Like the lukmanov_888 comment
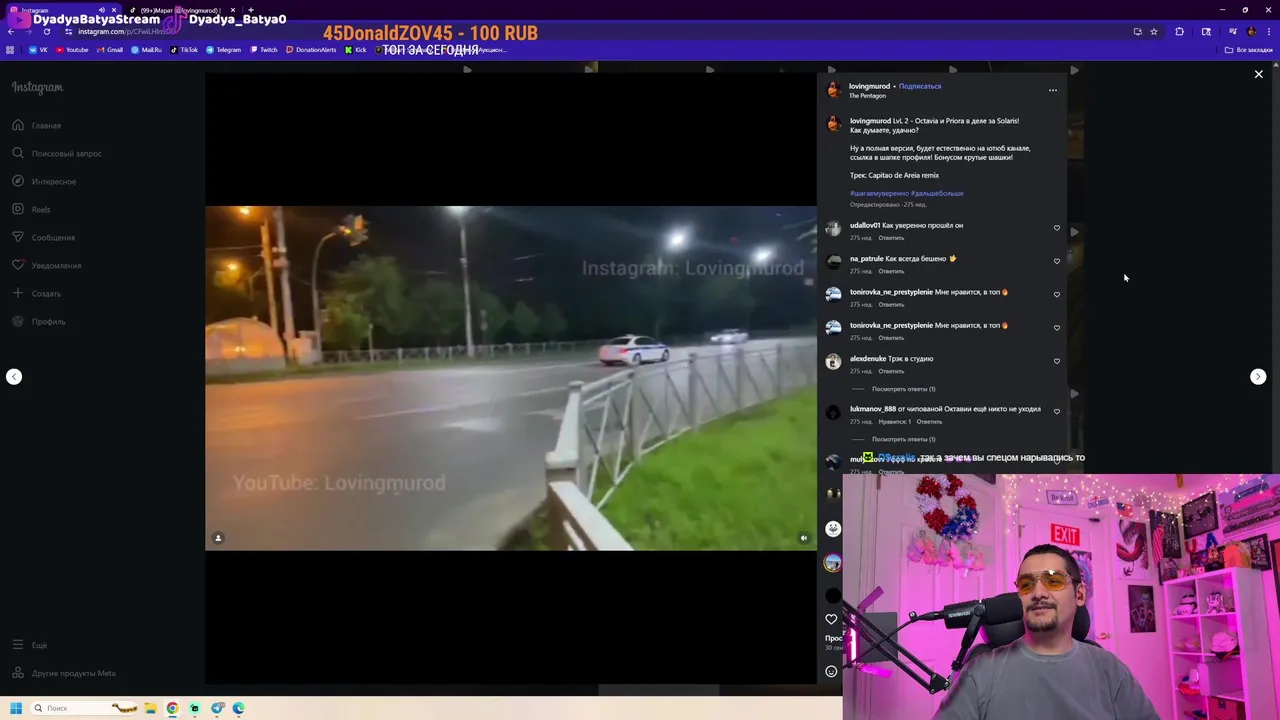This screenshot has height=720, width=1280. (1056, 411)
